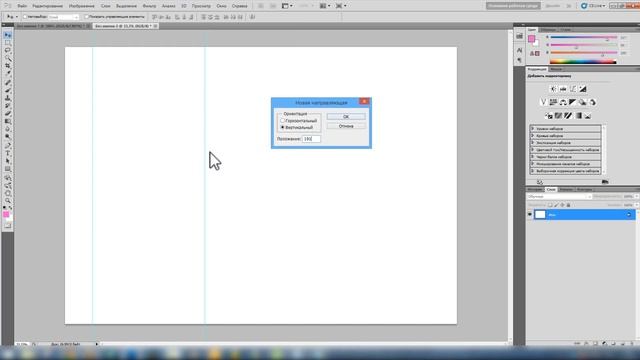Viewport: 640px width, 360px height.
Task: Open the Фильтр menu
Action: tap(149, 6)
